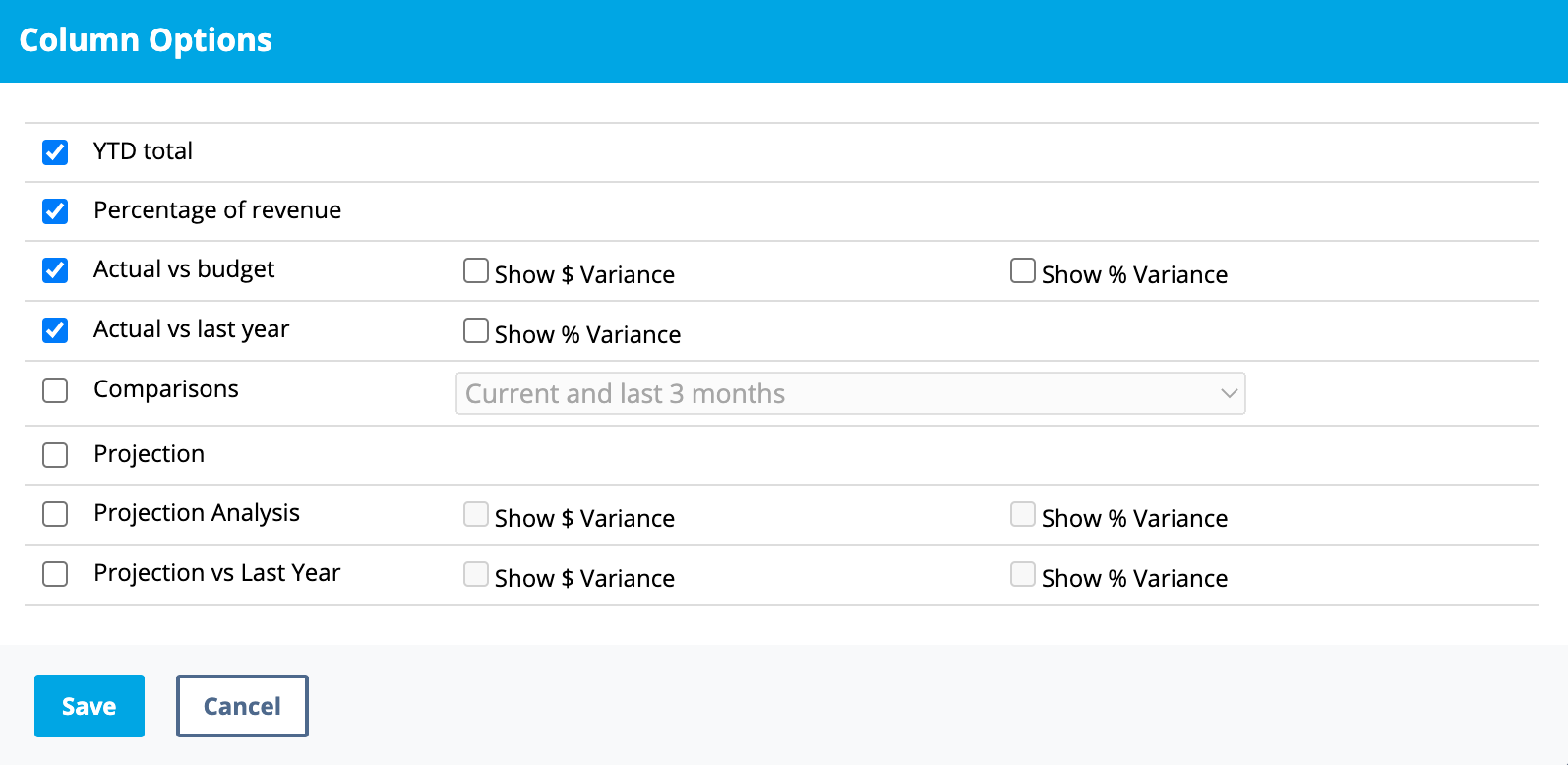The image size is (1568, 765).
Task: Toggle Show % Variance for Actual vs budget
Action: coord(1023,270)
